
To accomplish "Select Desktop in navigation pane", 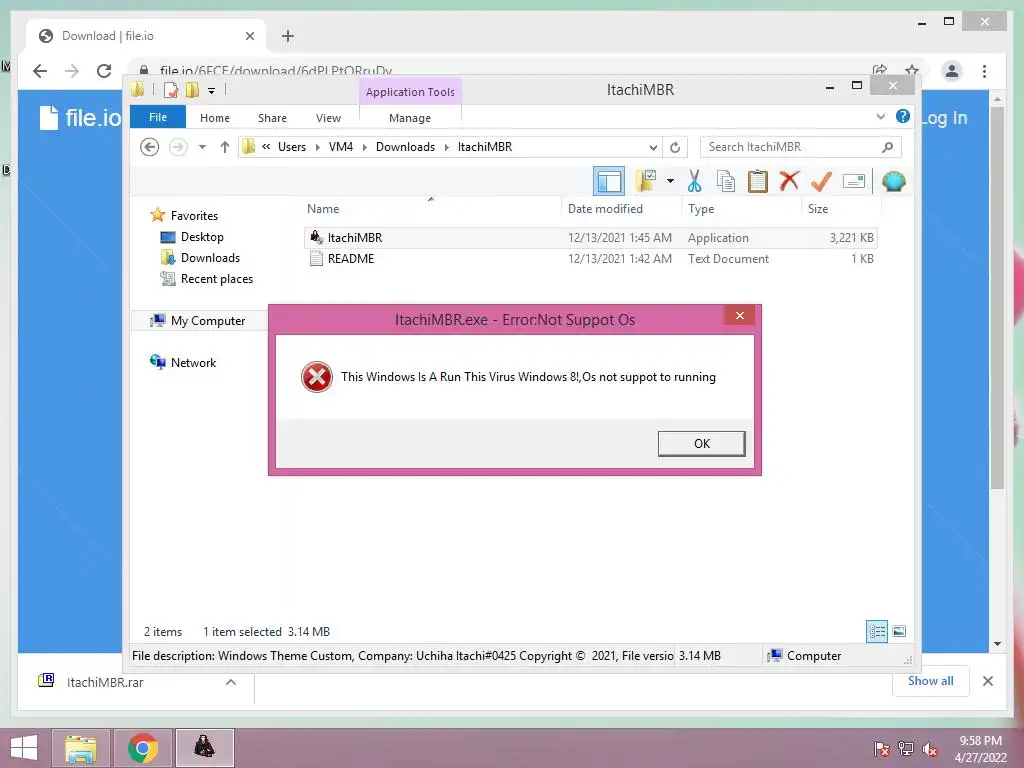I will 192,236.
